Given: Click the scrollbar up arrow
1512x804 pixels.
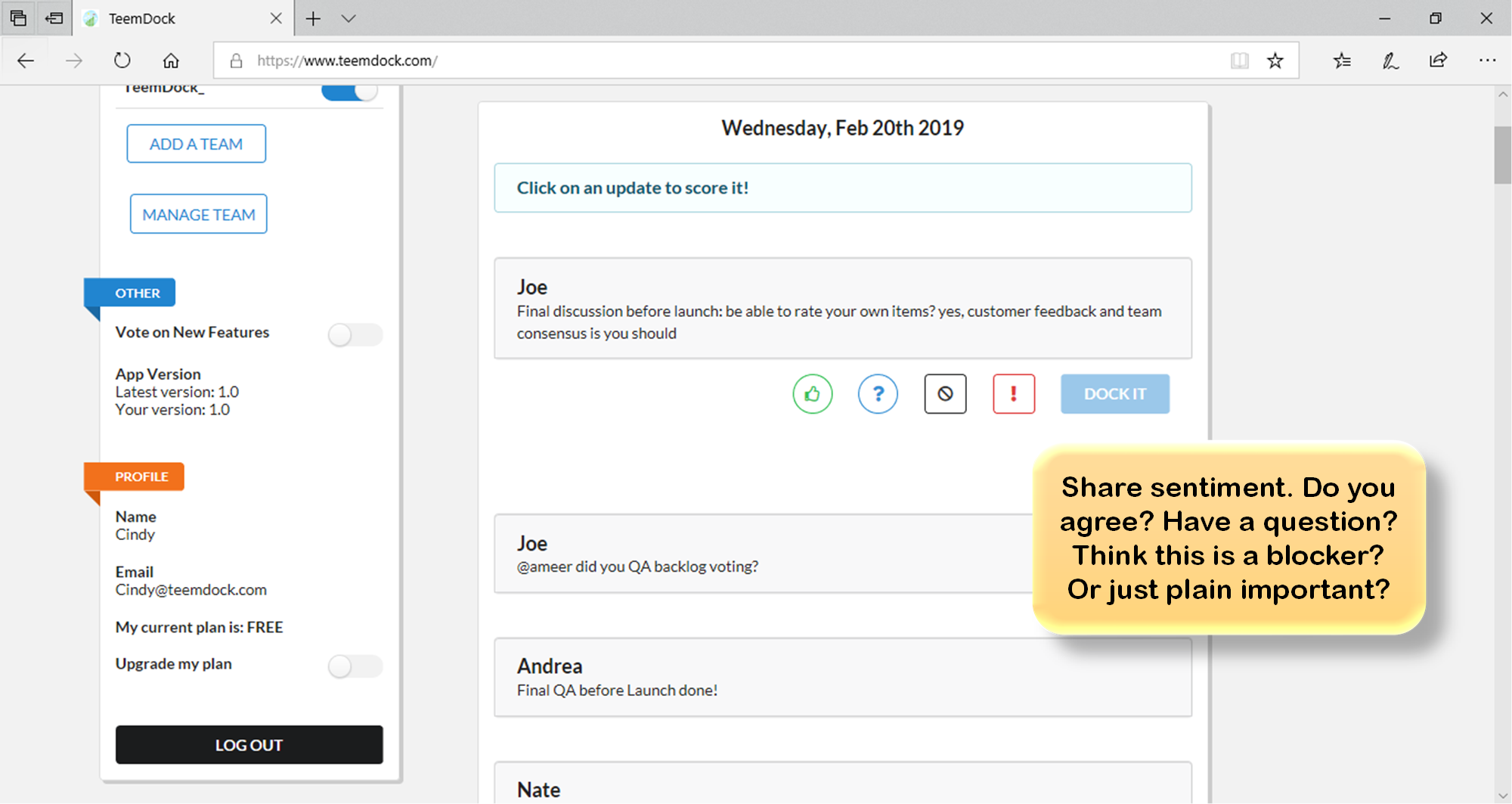Looking at the screenshot, I should (x=1503, y=95).
